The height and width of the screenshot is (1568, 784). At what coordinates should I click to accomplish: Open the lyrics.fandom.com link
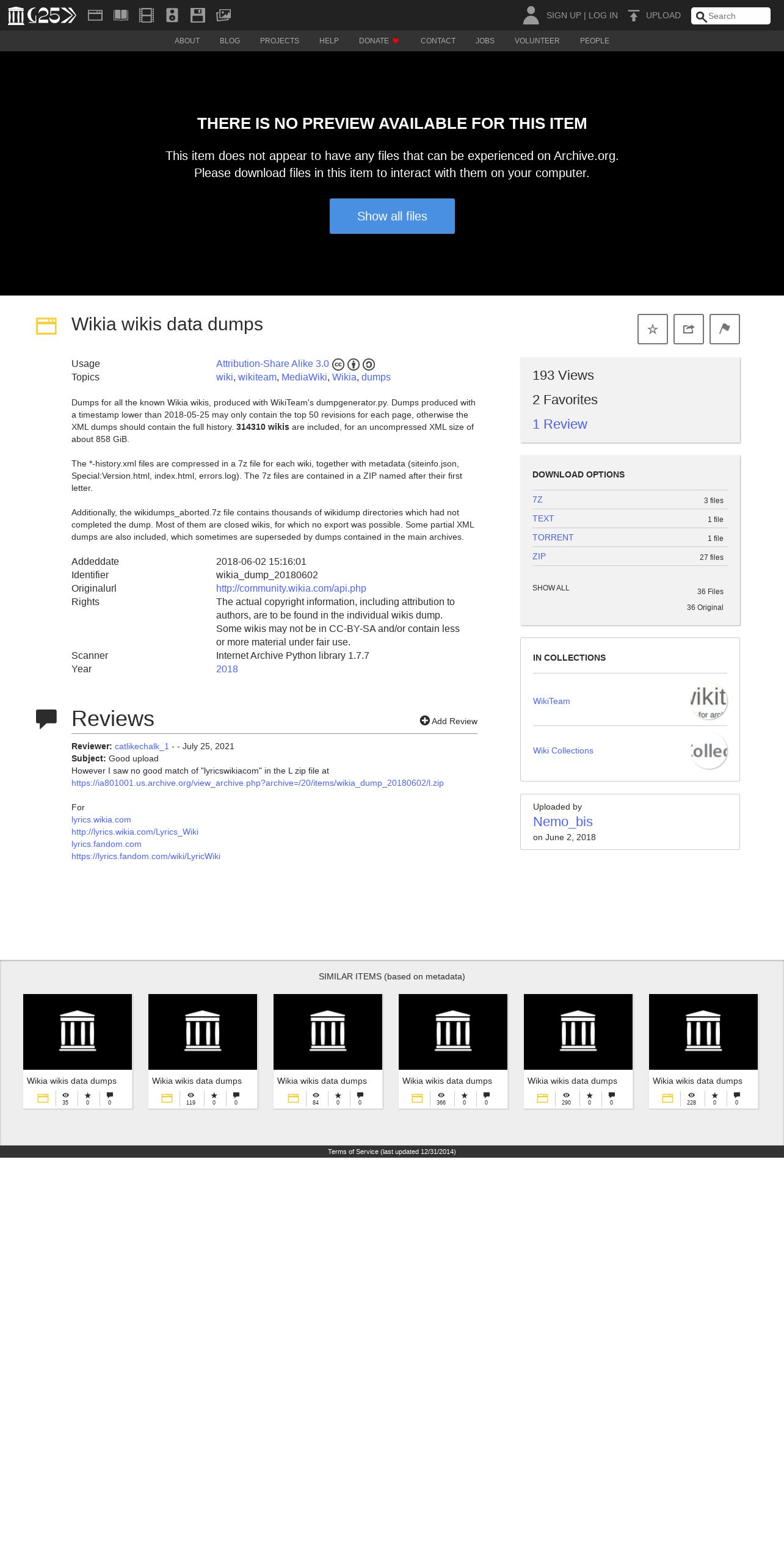coord(106,844)
